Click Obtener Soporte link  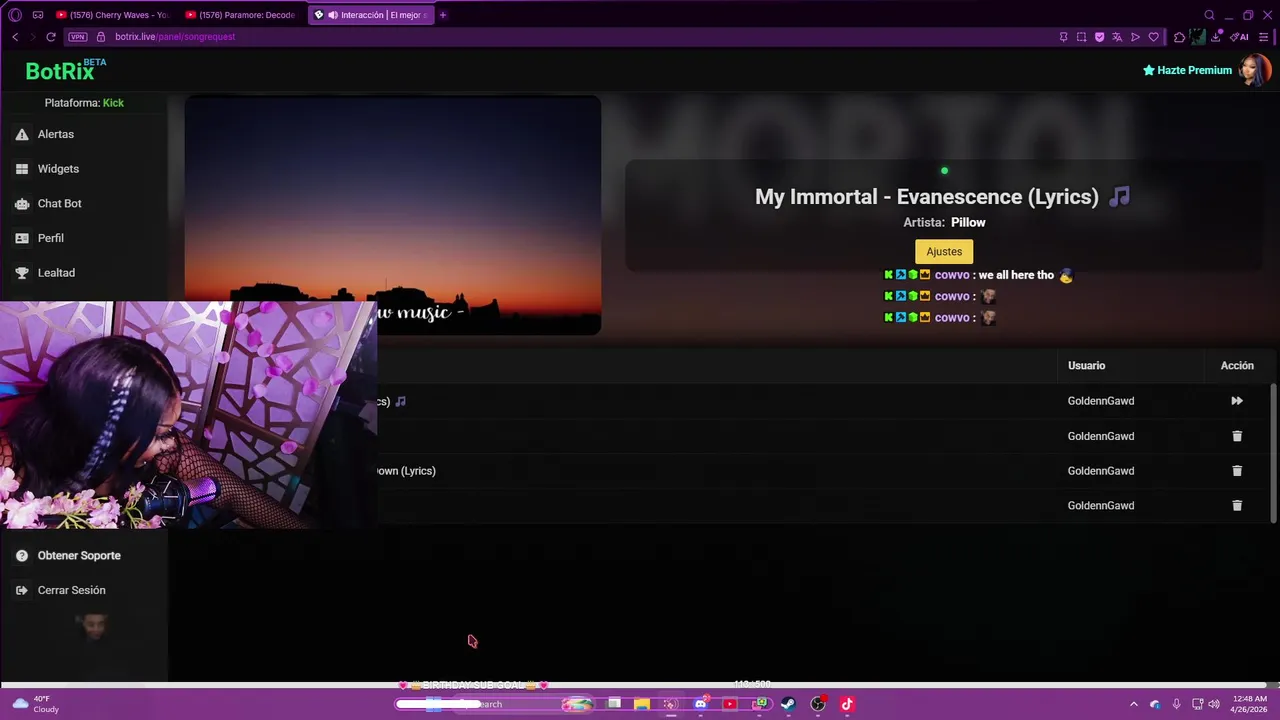[79, 556]
